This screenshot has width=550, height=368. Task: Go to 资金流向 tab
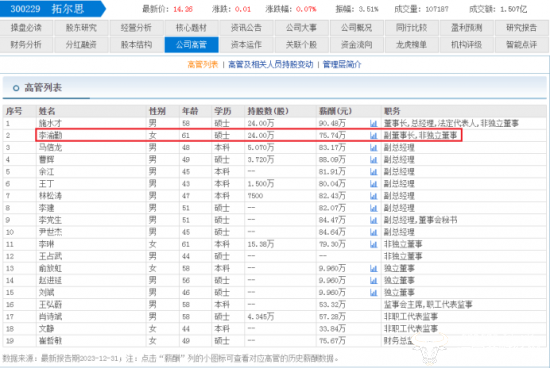[x=356, y=45]
